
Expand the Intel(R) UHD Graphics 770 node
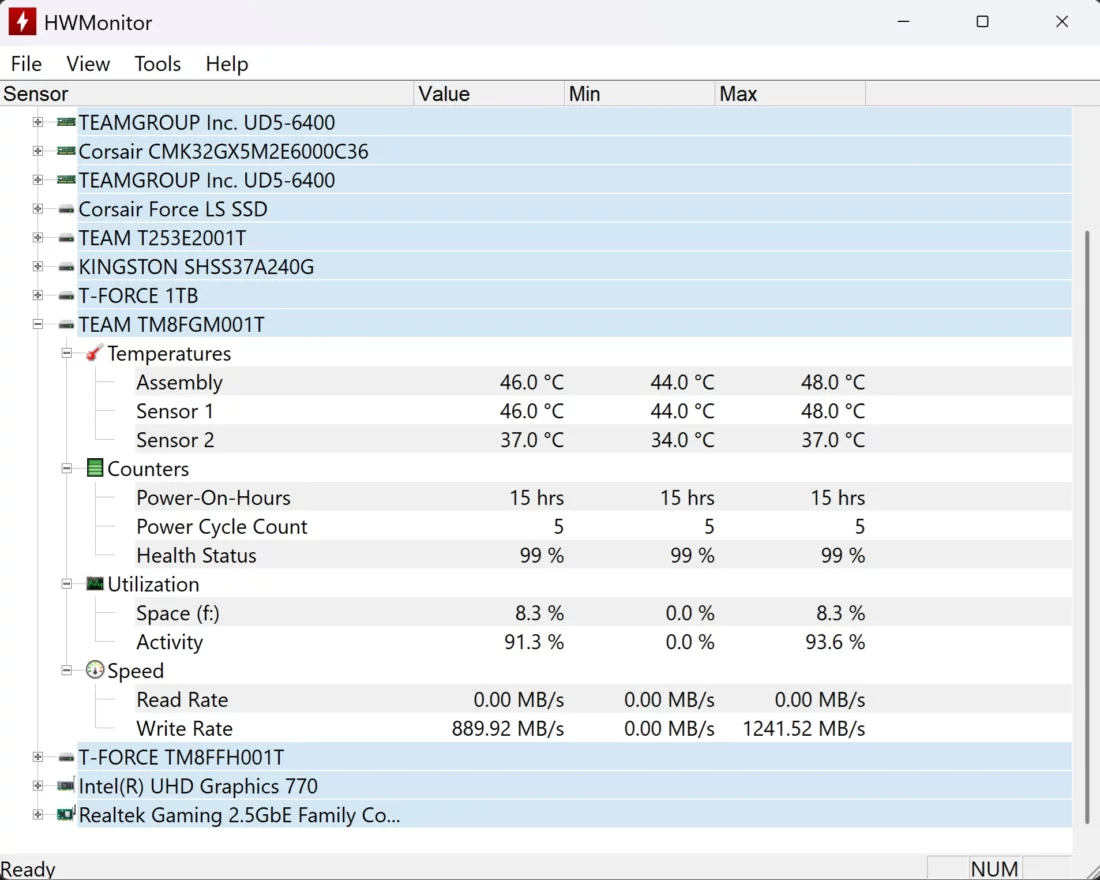point(38,786)
